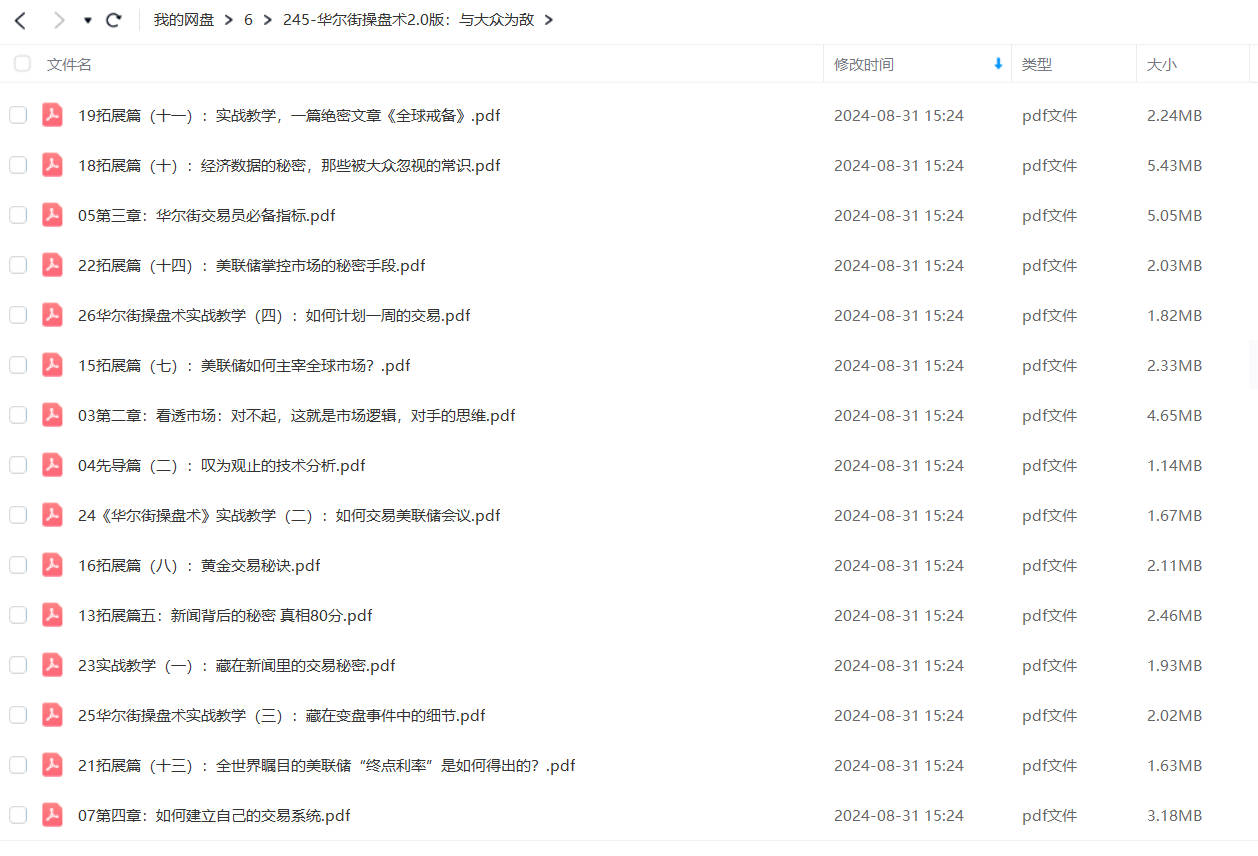
Task: Open 24 实战教学（二）：如何交易美联储会议.pdf
Action: [289, 515]
